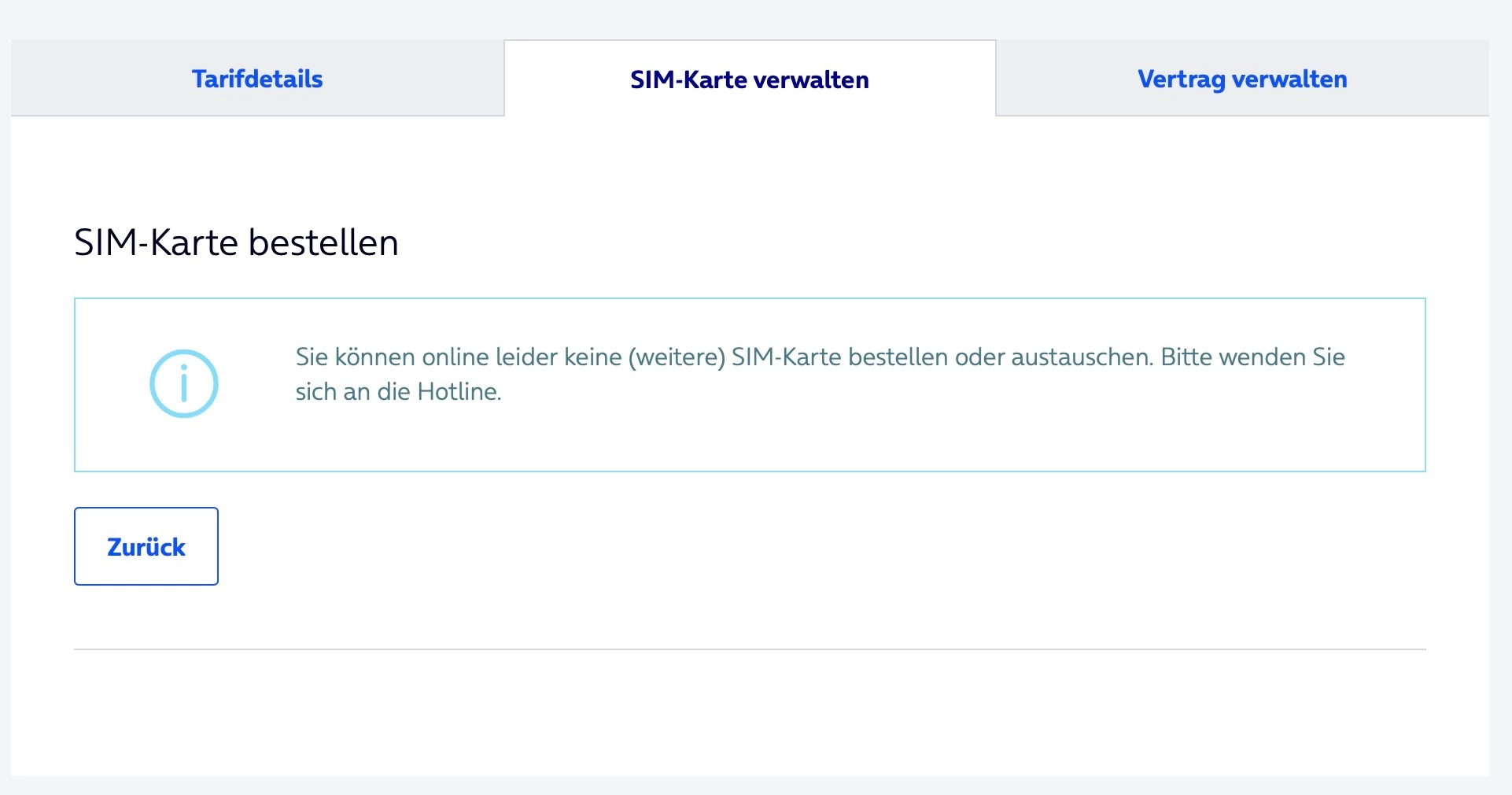Click the word online in the notice
This screenshot has width=1512, height=795.
[455, 357]
